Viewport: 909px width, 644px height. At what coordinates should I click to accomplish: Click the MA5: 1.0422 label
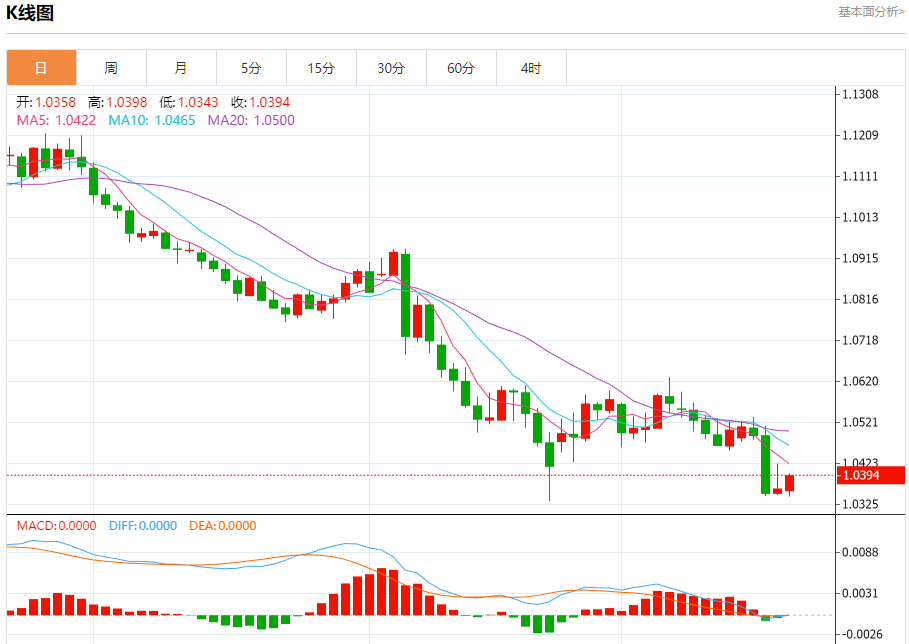tap(56, 121)
